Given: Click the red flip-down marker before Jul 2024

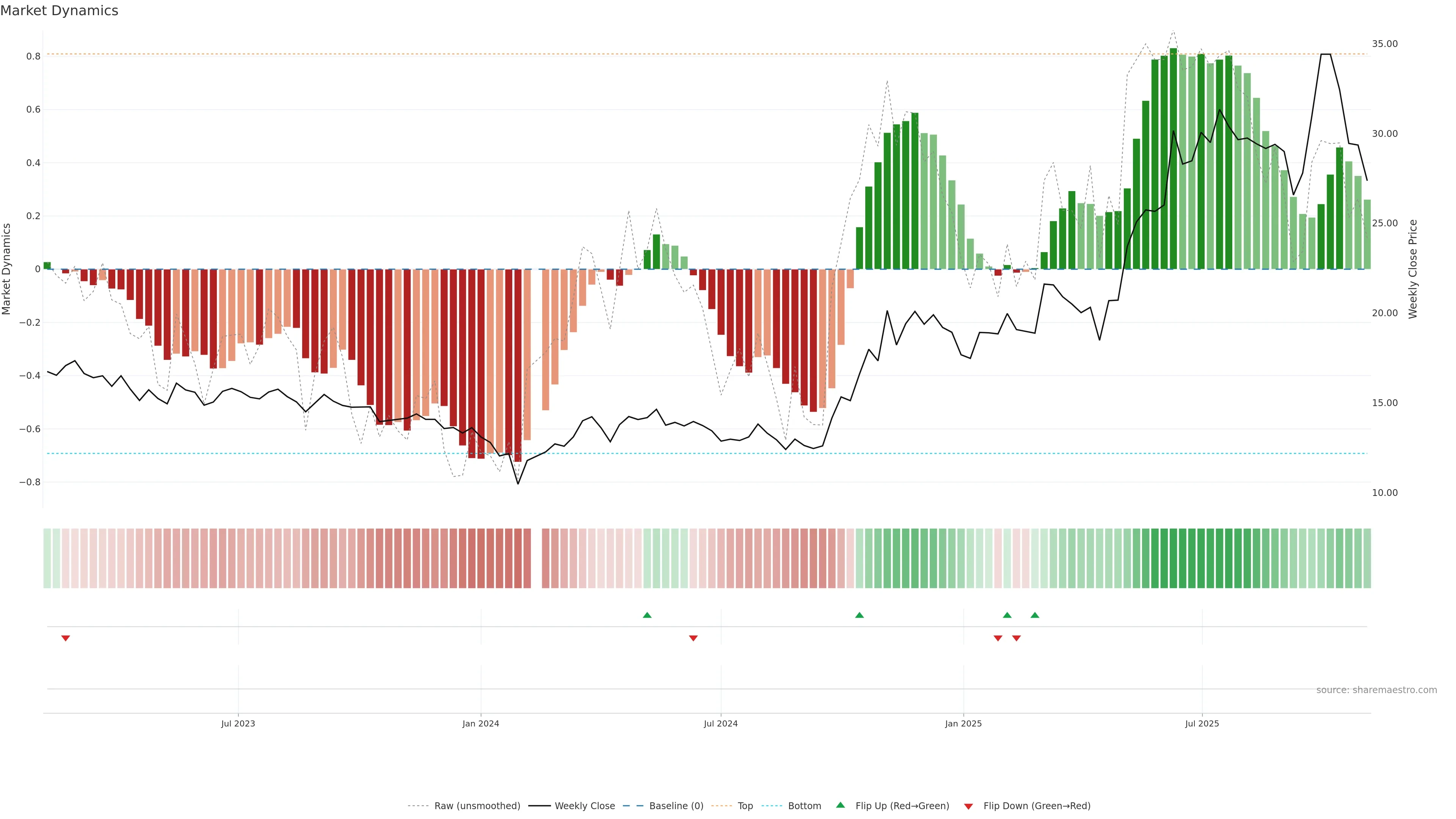Looking at the screenshot, I should tap(693, 638).
